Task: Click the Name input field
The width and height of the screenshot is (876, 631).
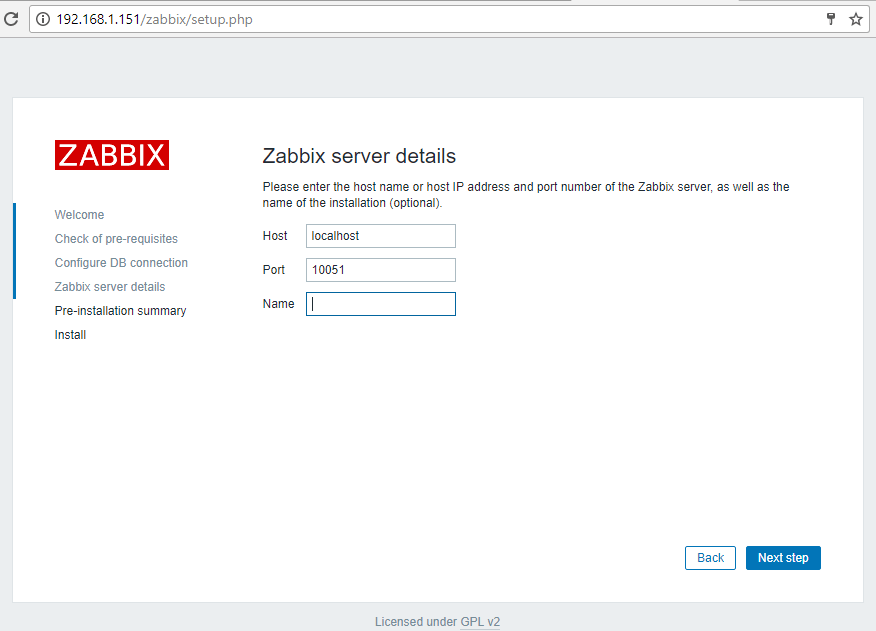Action: pyautogui.click(x=380, y=304)
